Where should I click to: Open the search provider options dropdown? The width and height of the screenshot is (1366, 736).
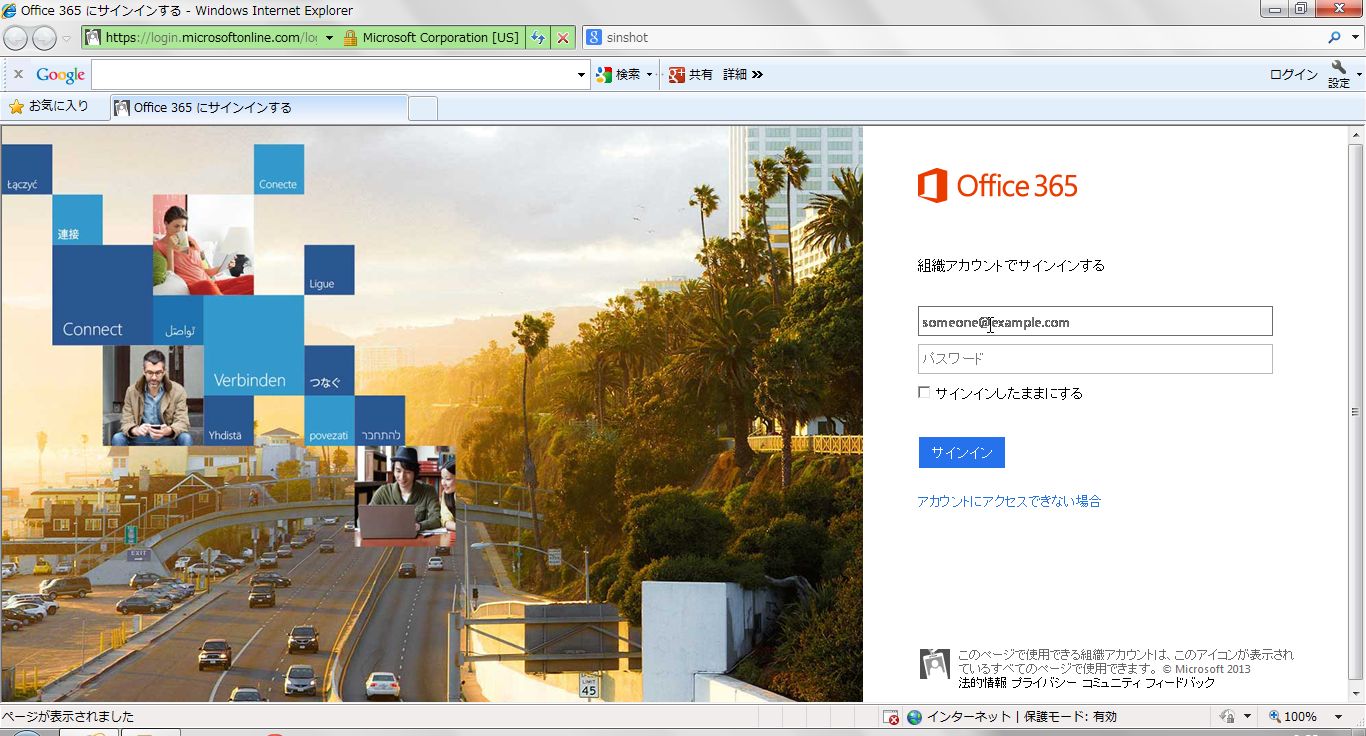point(1353,38)
